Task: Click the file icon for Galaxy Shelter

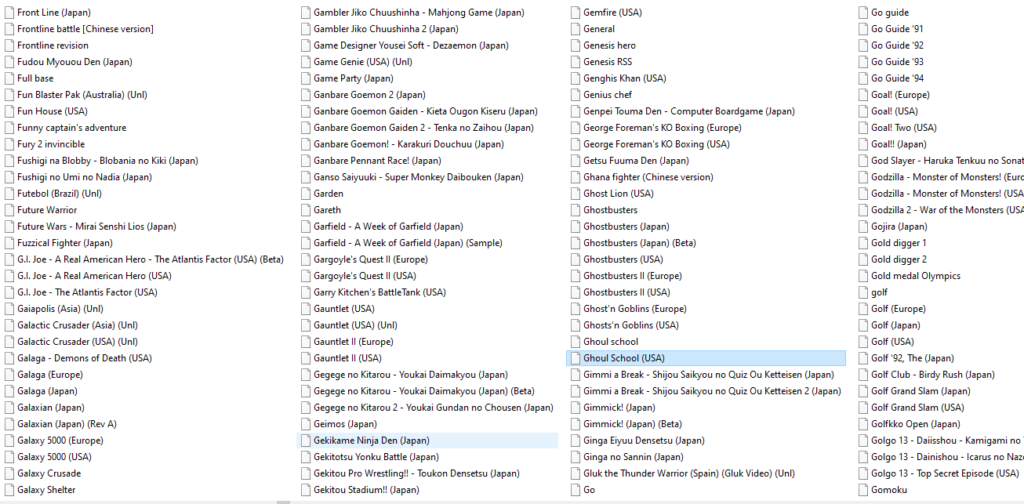Action: pyautogui.click(x=8, y=490)
